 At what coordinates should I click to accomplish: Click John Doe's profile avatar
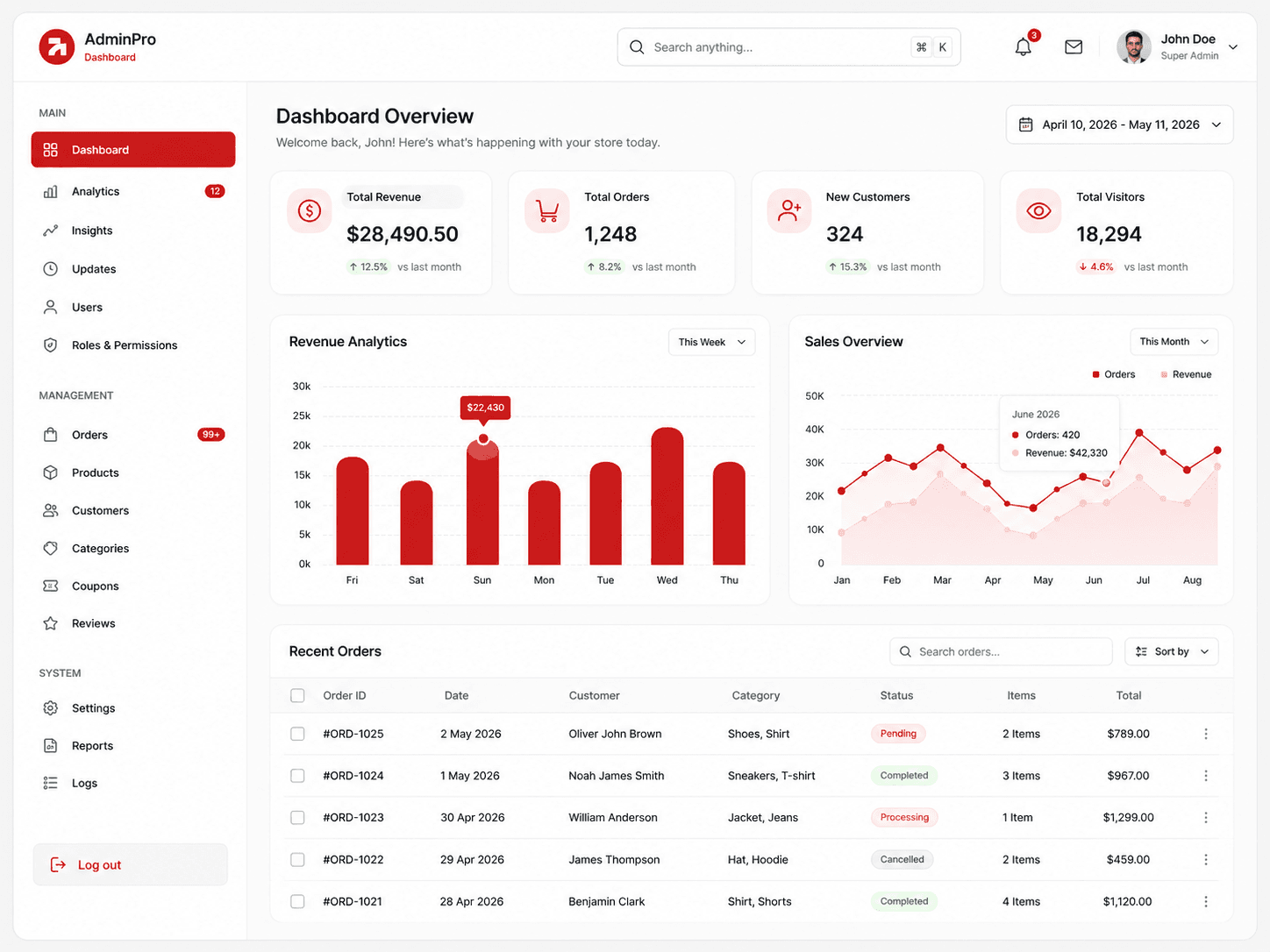1134,47
